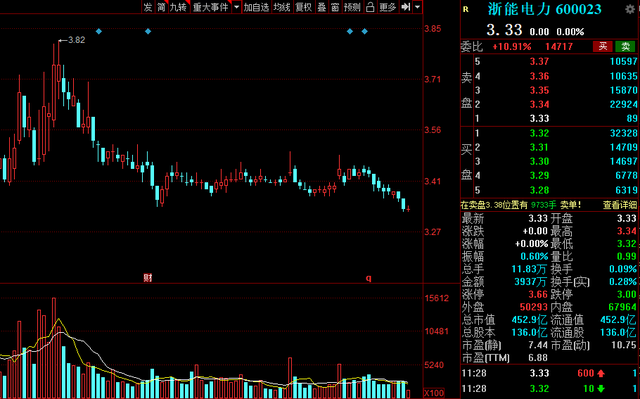Open settings gear beside stock name
This screenshot has width=640, height=399.
630,9
